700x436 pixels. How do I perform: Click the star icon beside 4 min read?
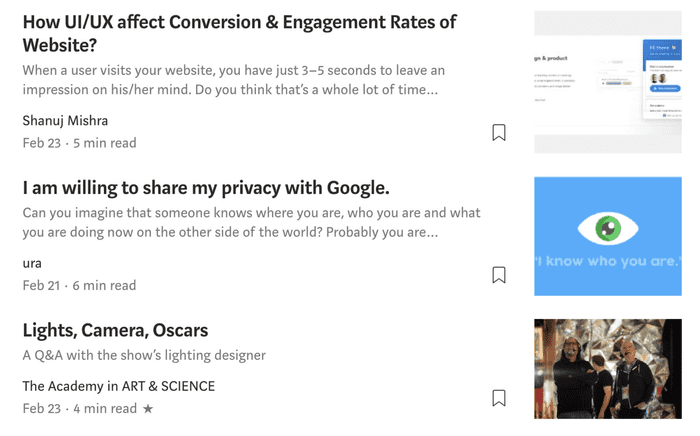(x=148, y=409)
